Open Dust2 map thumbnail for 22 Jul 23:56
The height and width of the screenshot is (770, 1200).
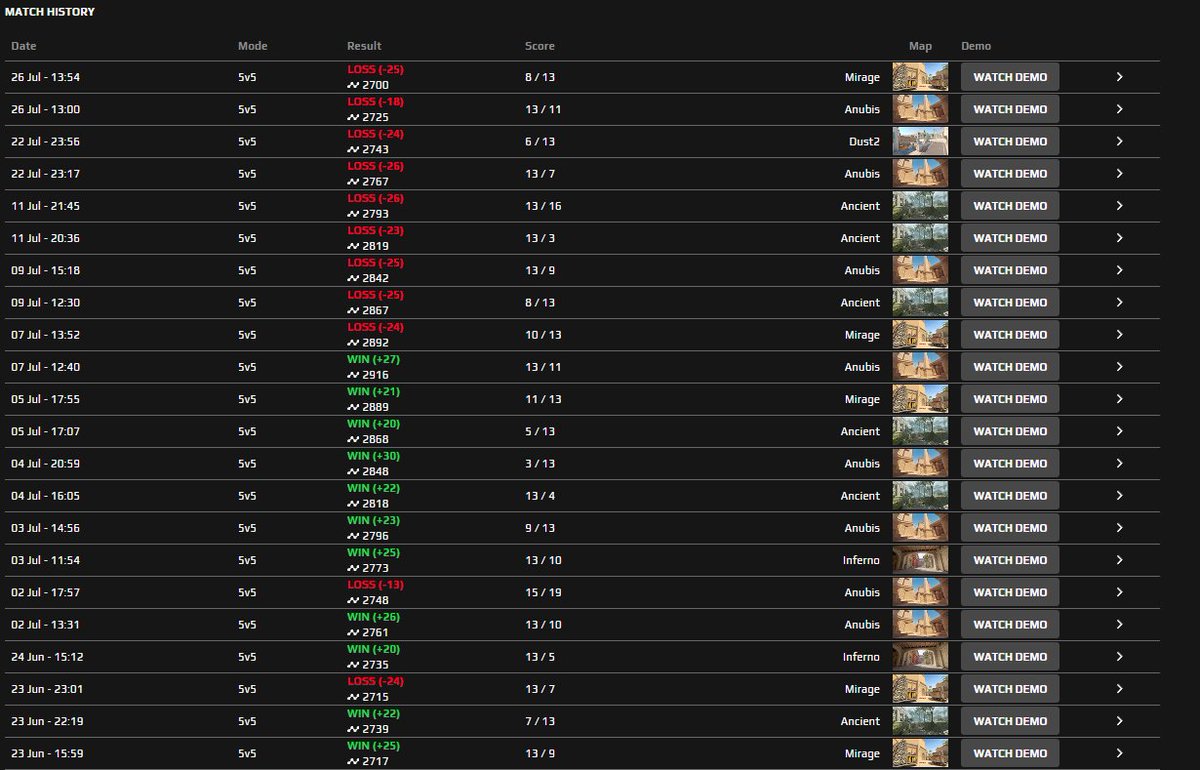[x=920, y=141]
